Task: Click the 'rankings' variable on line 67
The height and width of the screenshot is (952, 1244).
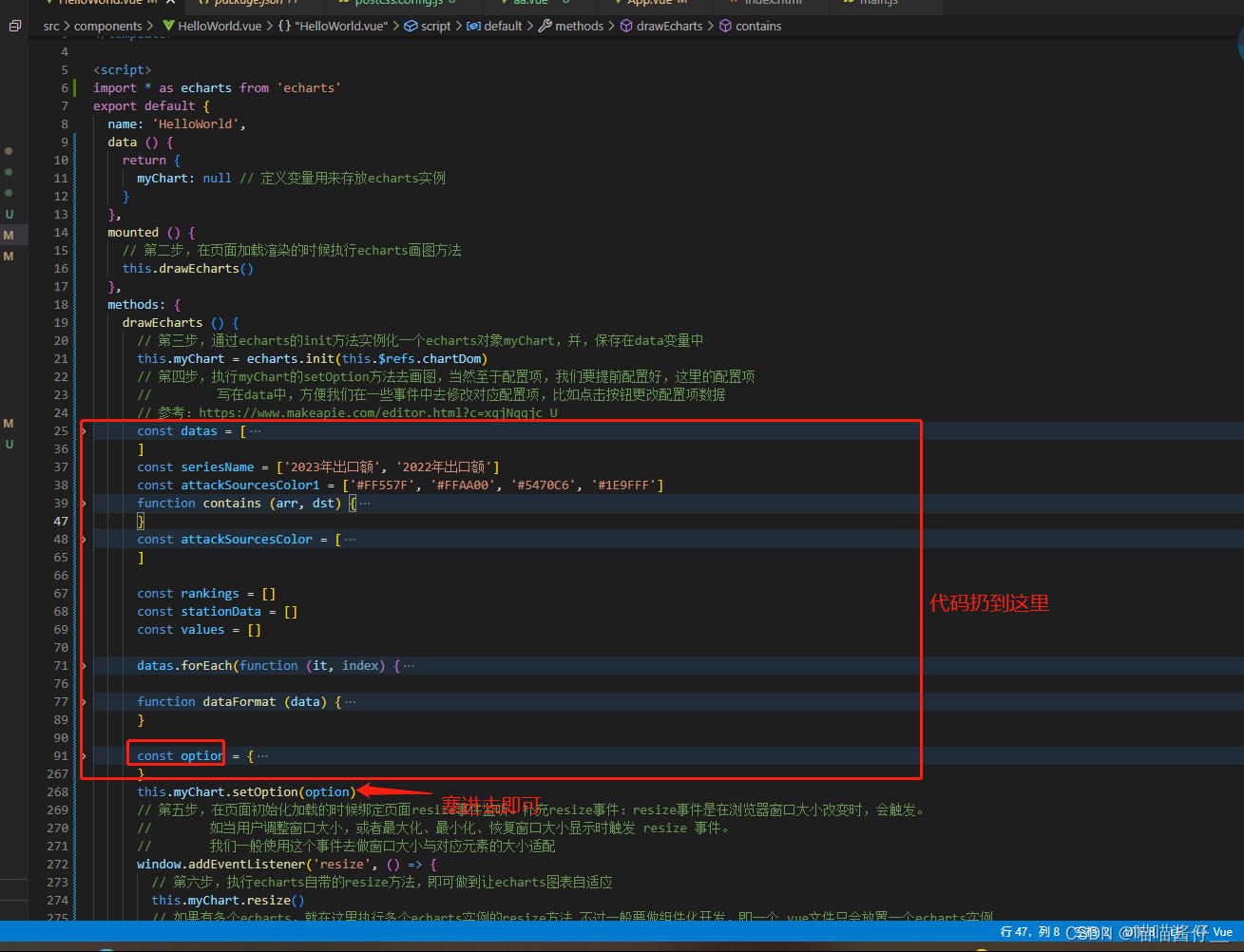Action: tap(210, 594)
